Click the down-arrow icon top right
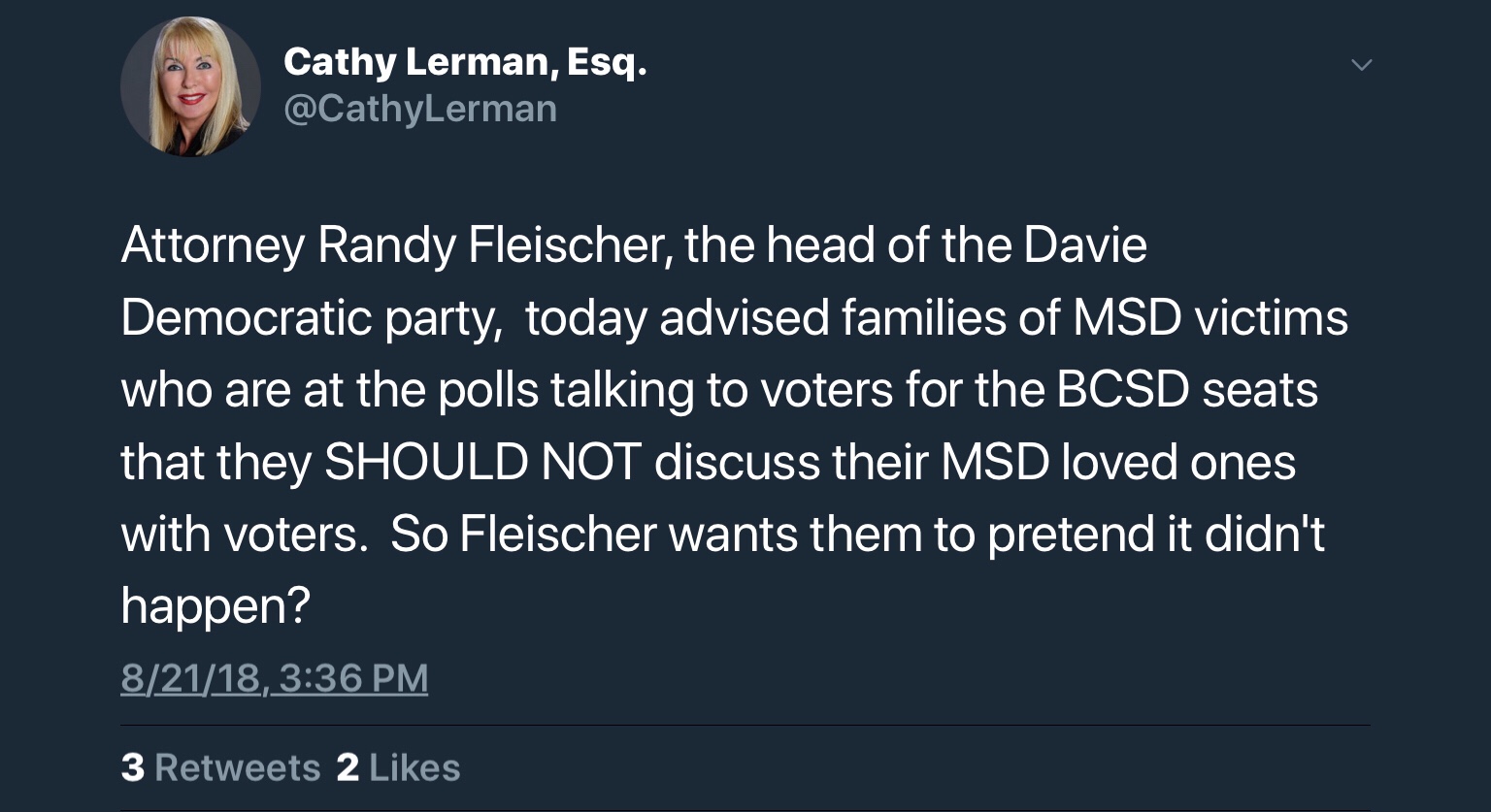Screen dimensions: 1491x812 pos(1362,65)
